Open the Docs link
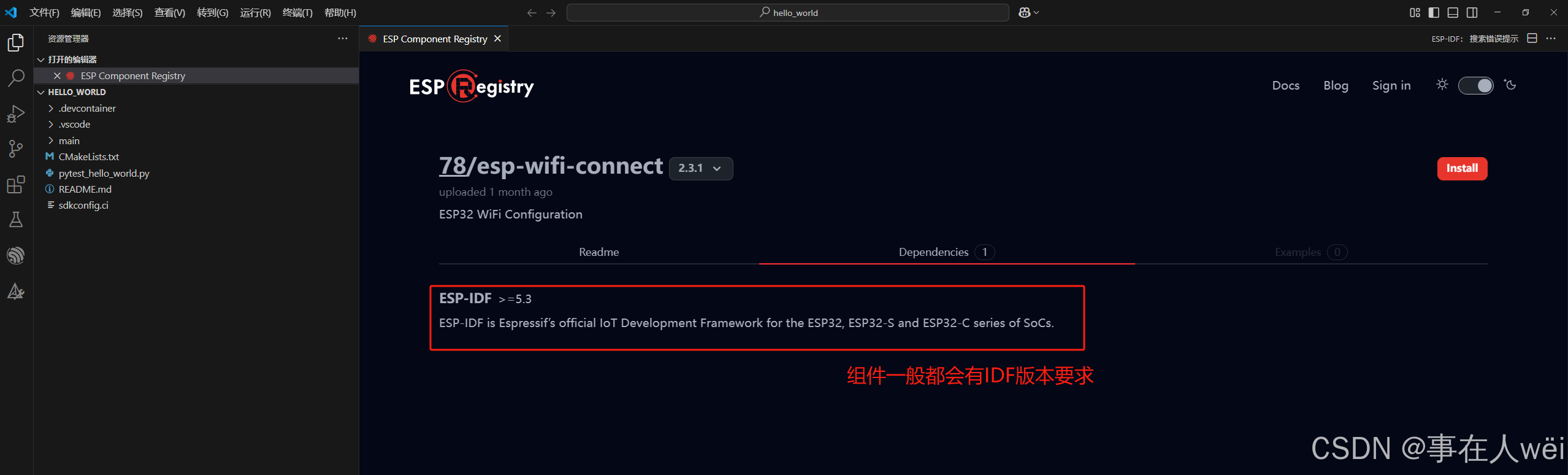 tap(1286, 85)
